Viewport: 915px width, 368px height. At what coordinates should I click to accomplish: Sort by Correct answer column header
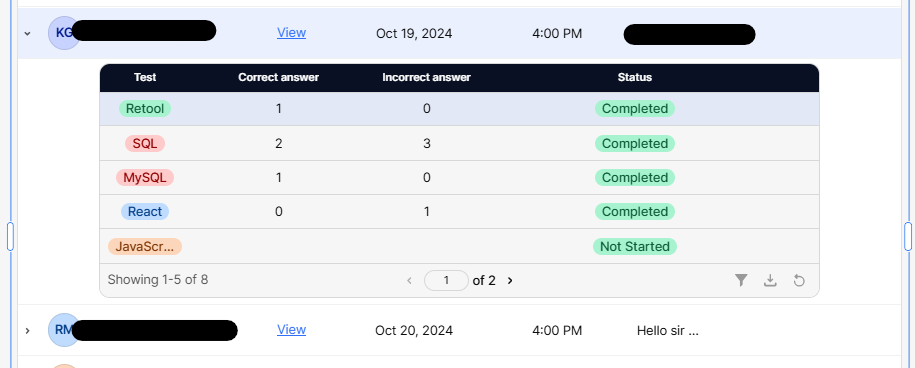(278, 77)
